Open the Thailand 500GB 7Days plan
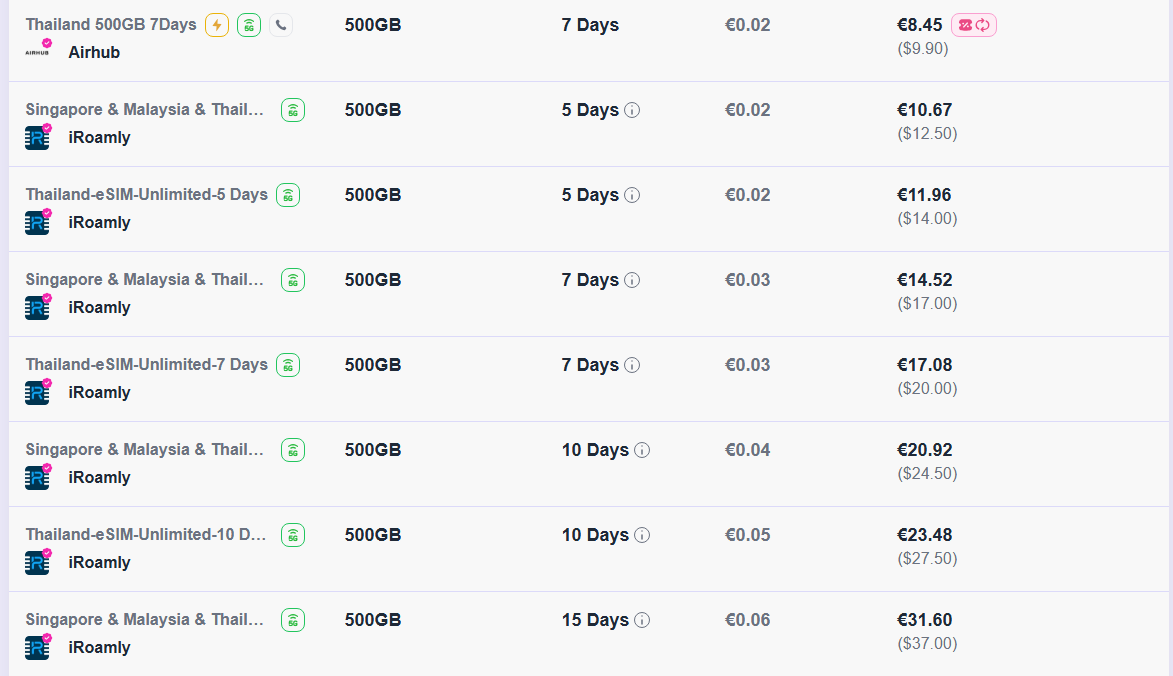Screen dimensions: 1173x676 pyautogui.click(x=111, y=25)
